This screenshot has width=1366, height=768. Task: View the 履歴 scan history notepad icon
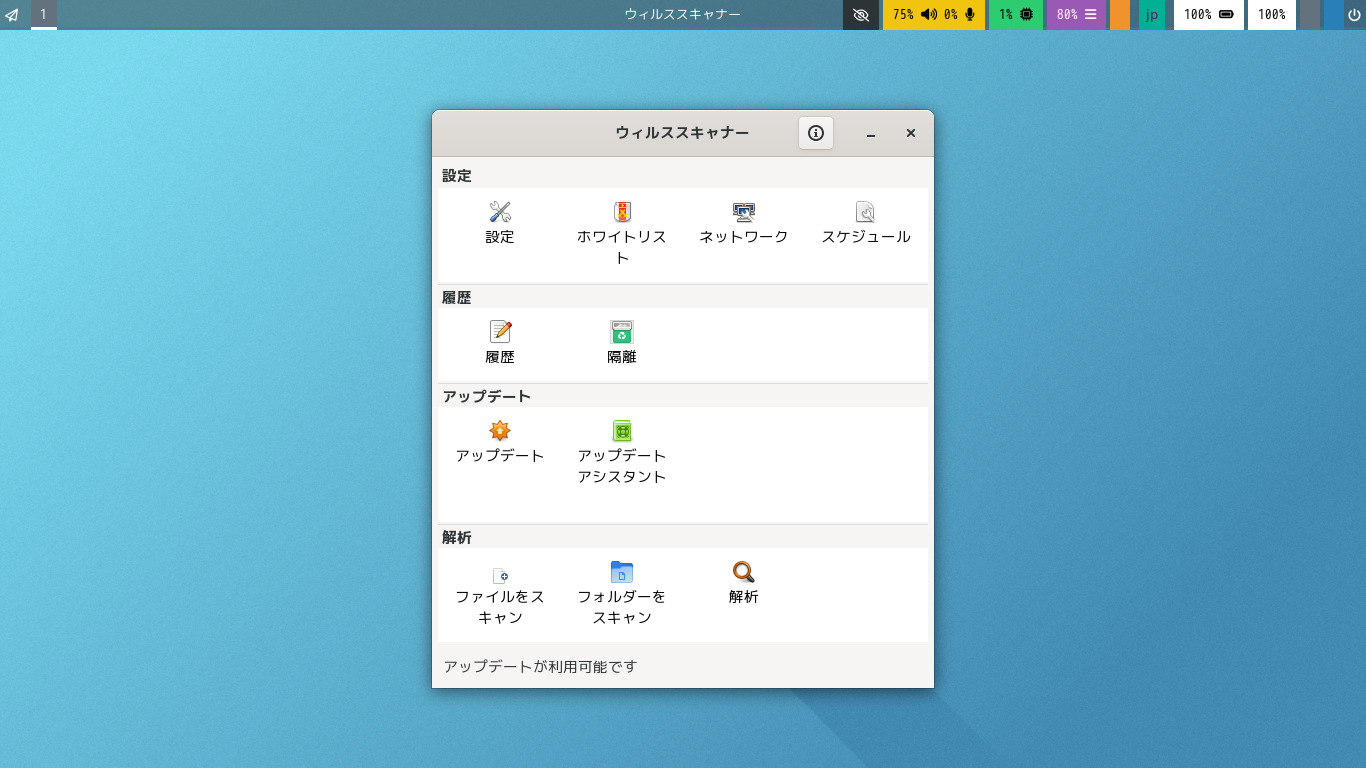[500, 332]
